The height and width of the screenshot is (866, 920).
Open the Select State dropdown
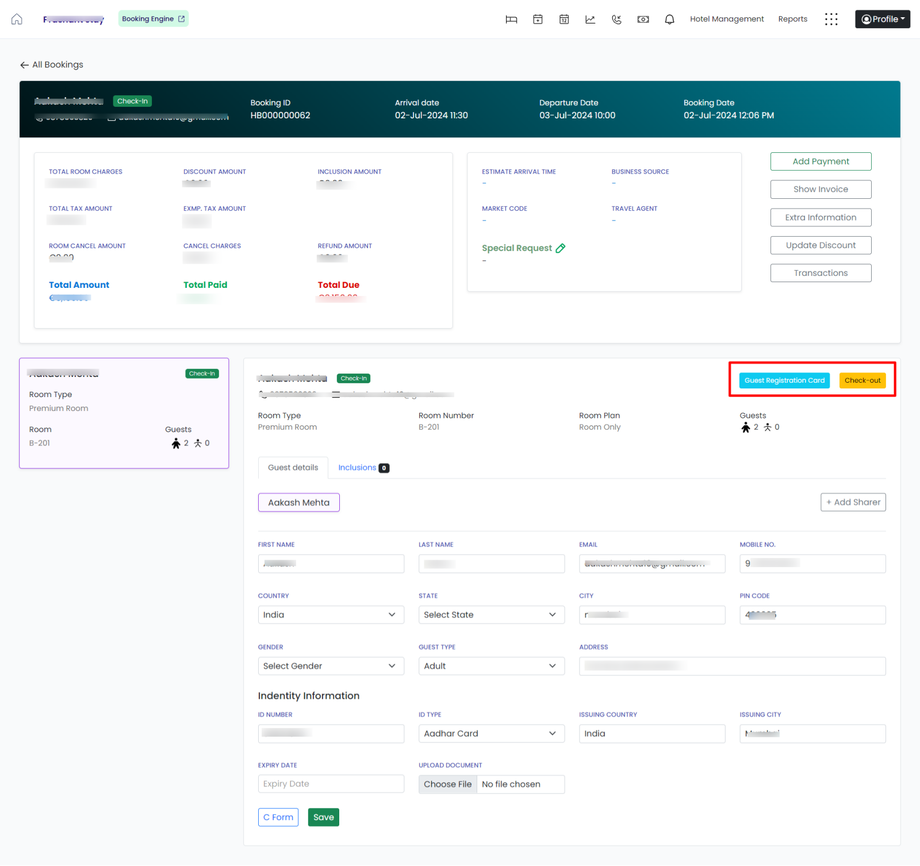coord(491,615)
